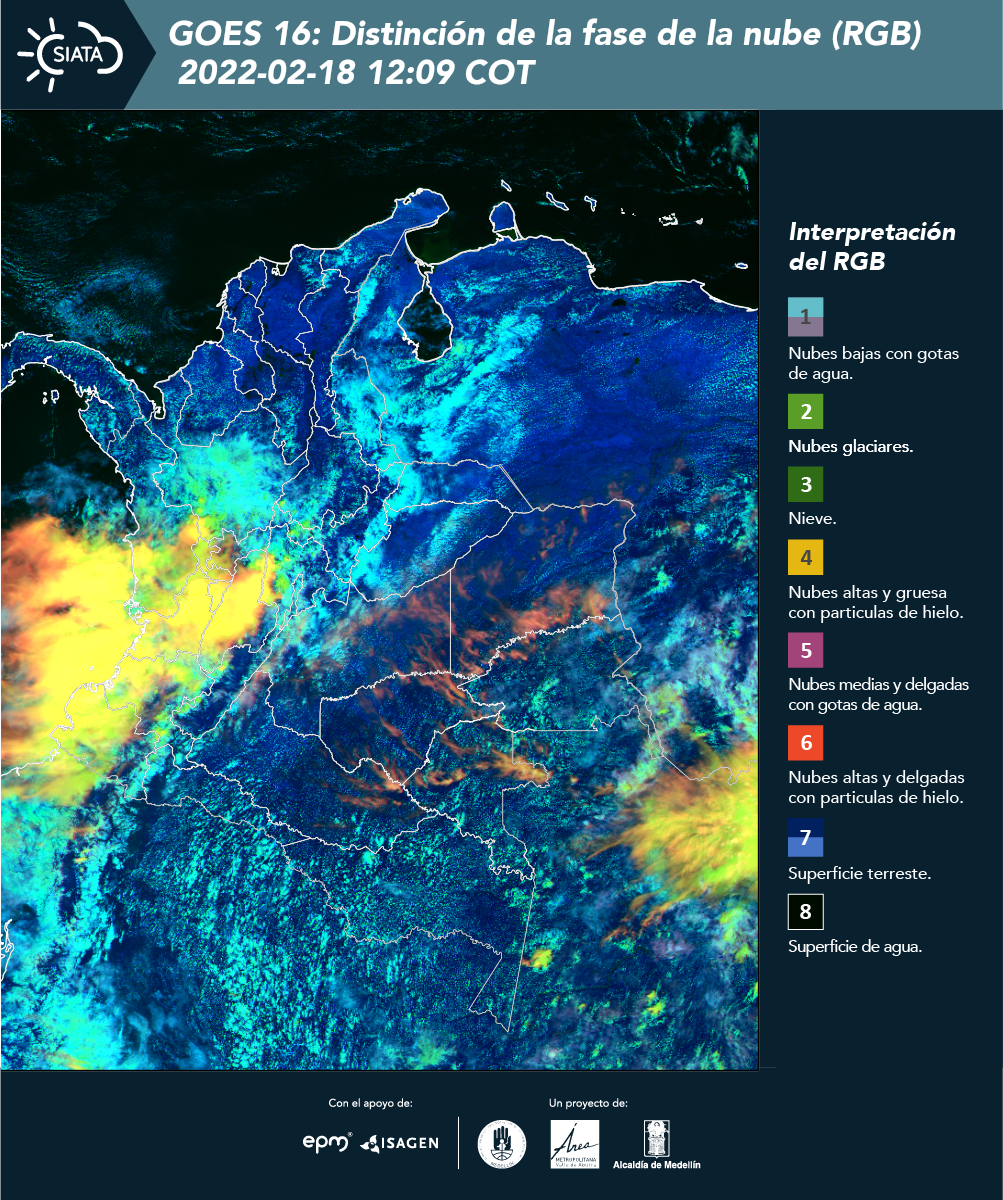The height and width of the screenshot is (1200, 1003).
Task: Select dark green legend swatch number 3
Action: tap(805, 485)
